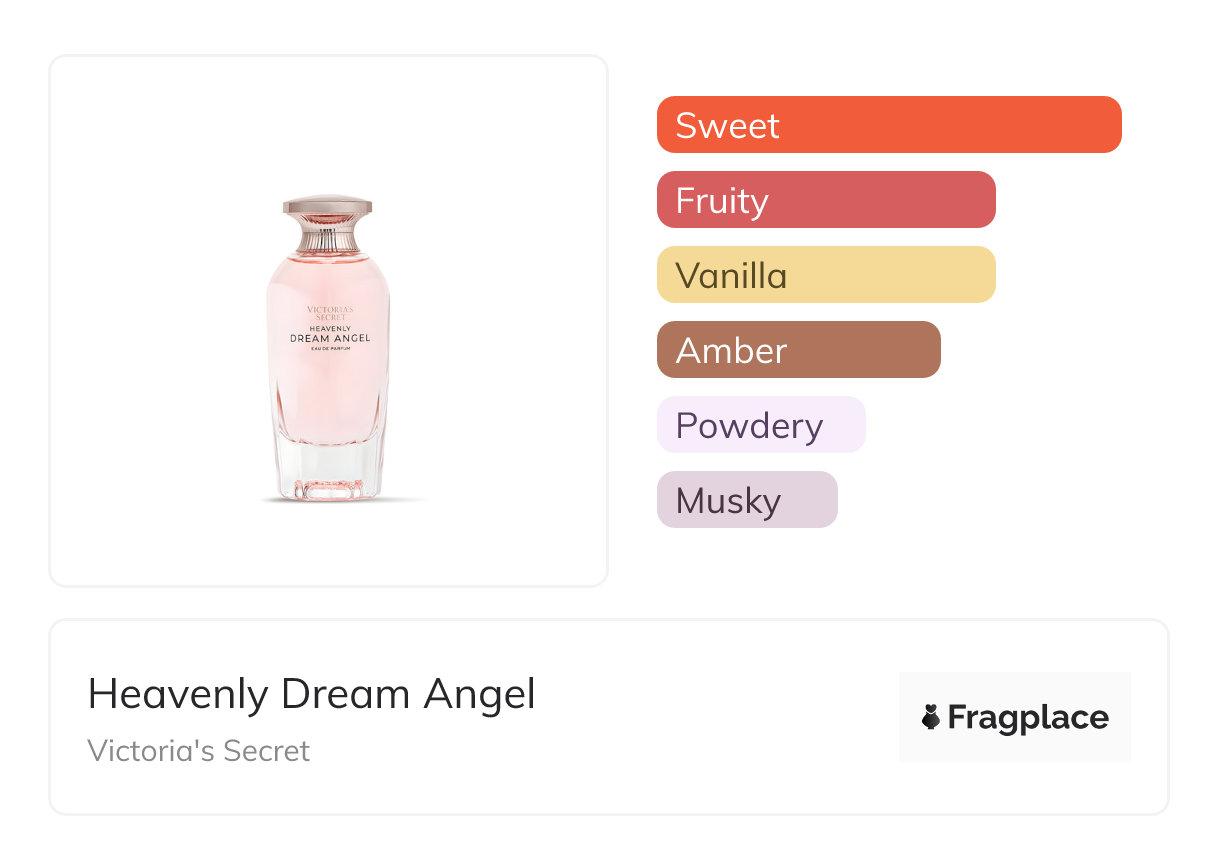The height and width of the screenshot is (864, 1218).
Task: Select the mauve Musky accord bar
Action: point(746,500)
